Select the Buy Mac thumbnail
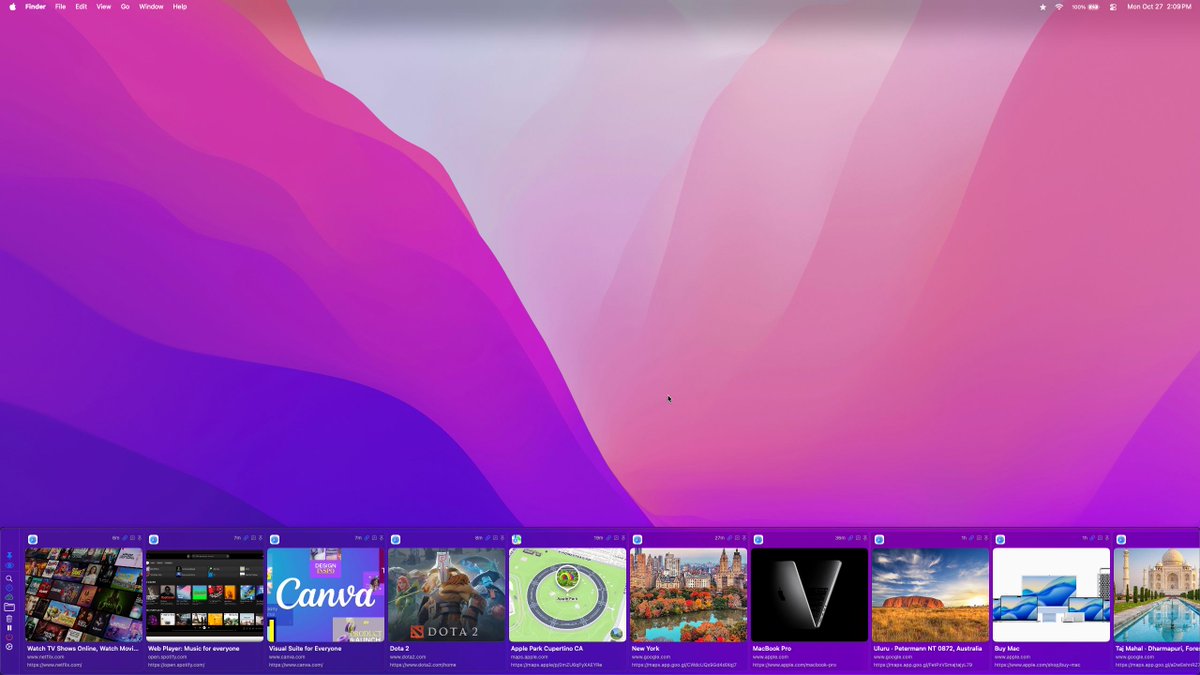1200x675 pixels. [x=1052, y=595]
